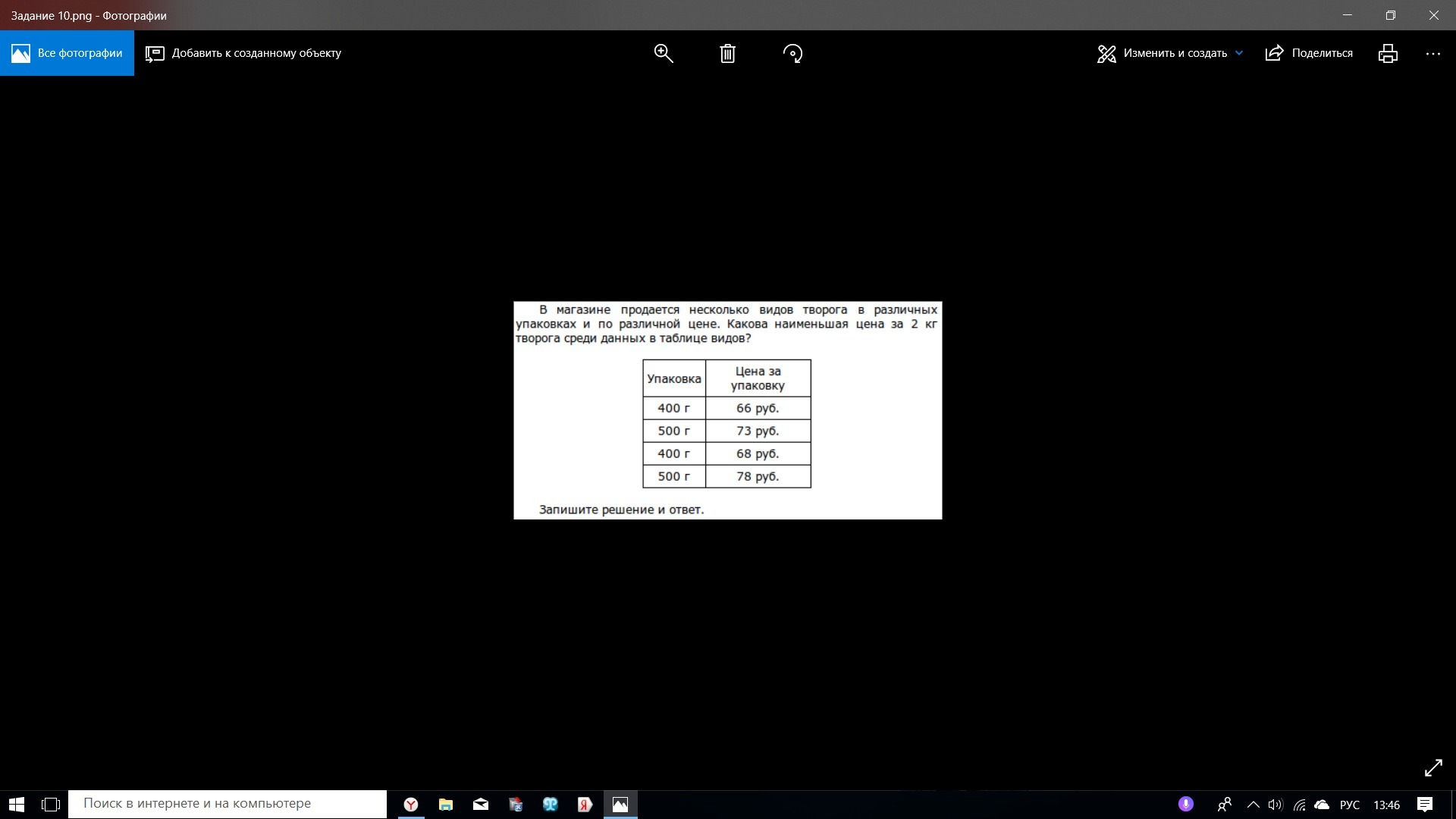
Task: Click the rotate image icon
Action: point(792,53)
